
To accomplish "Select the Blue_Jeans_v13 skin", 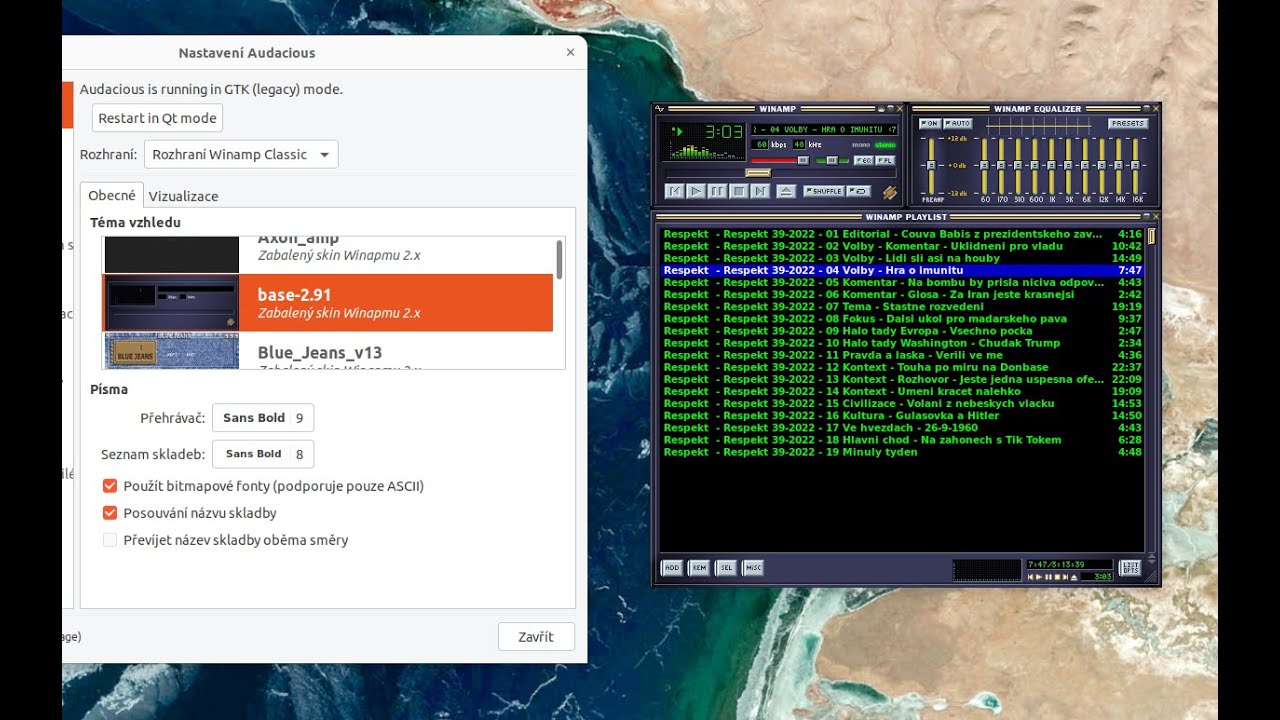I will pyautogui.click(x=328, y=352).
